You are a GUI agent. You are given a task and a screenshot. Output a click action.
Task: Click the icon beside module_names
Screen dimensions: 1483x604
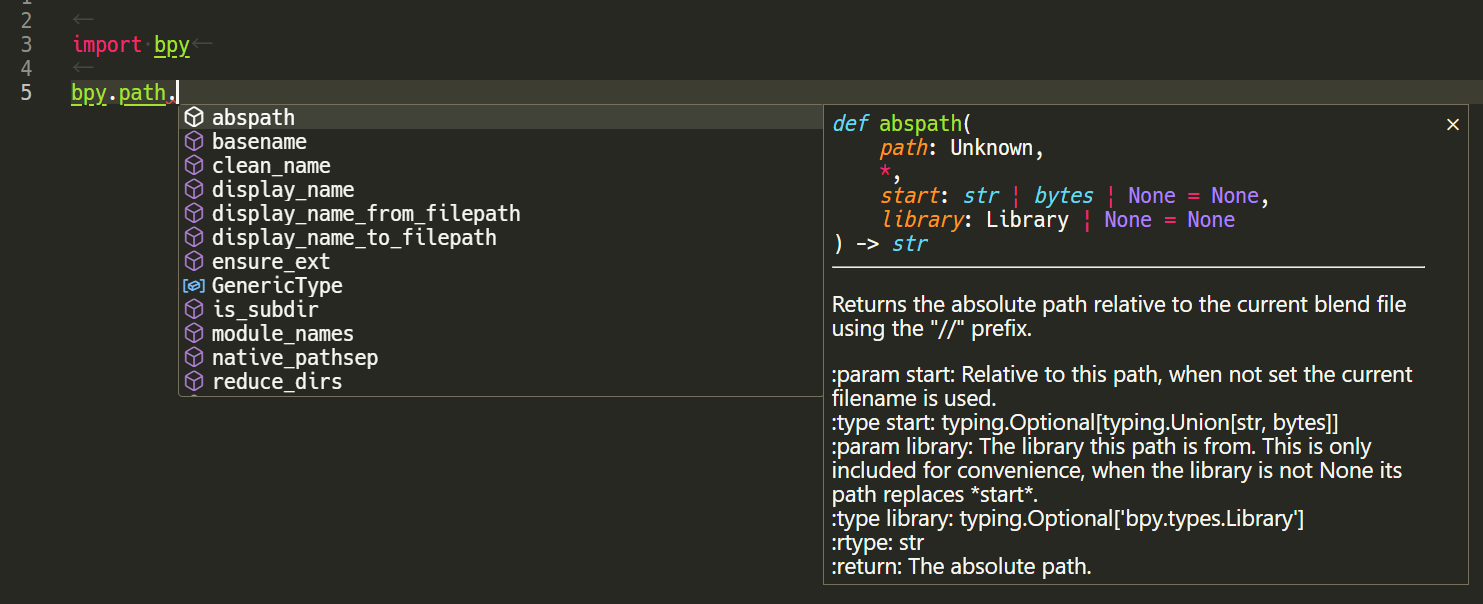tap(194, 333)
